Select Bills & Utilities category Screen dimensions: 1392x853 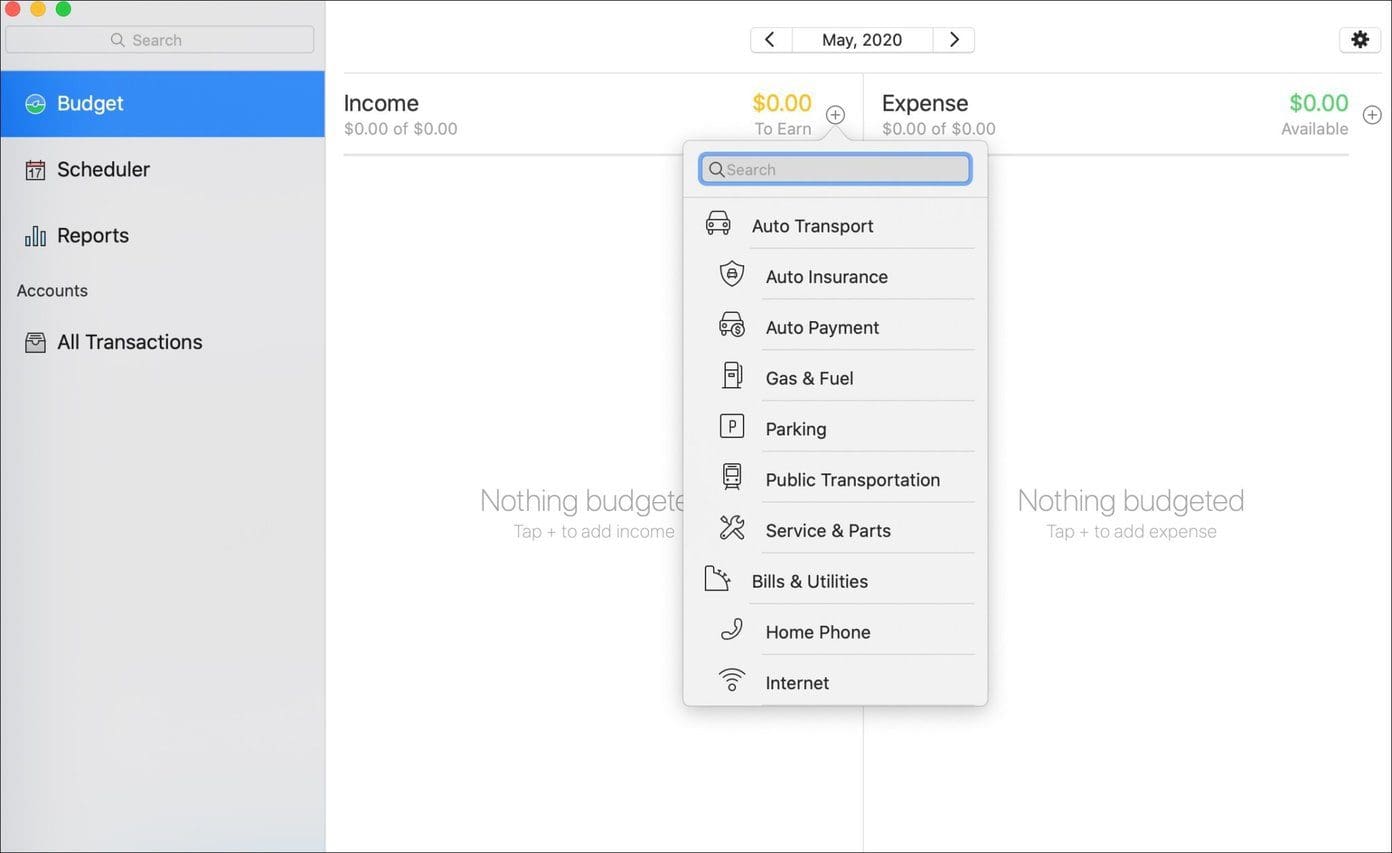(835, 581)
